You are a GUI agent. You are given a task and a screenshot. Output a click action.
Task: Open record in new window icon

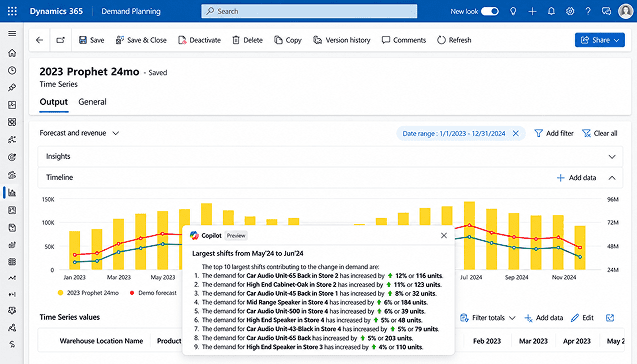coord(61,40)
